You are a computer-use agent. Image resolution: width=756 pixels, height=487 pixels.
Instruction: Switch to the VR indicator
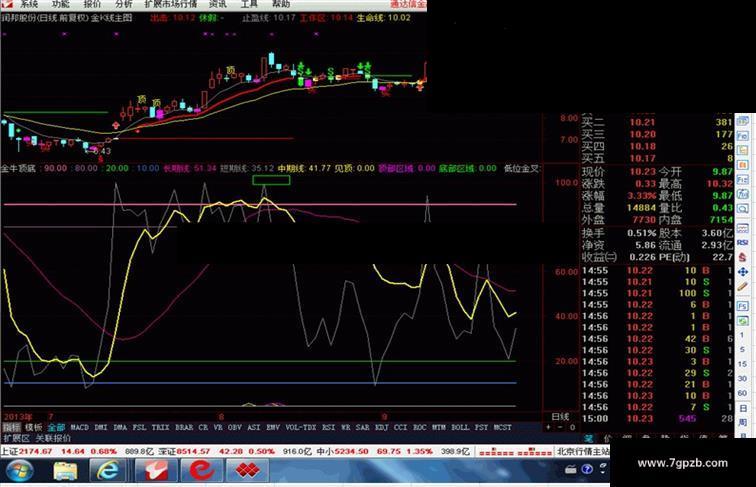tap(218, 427)
